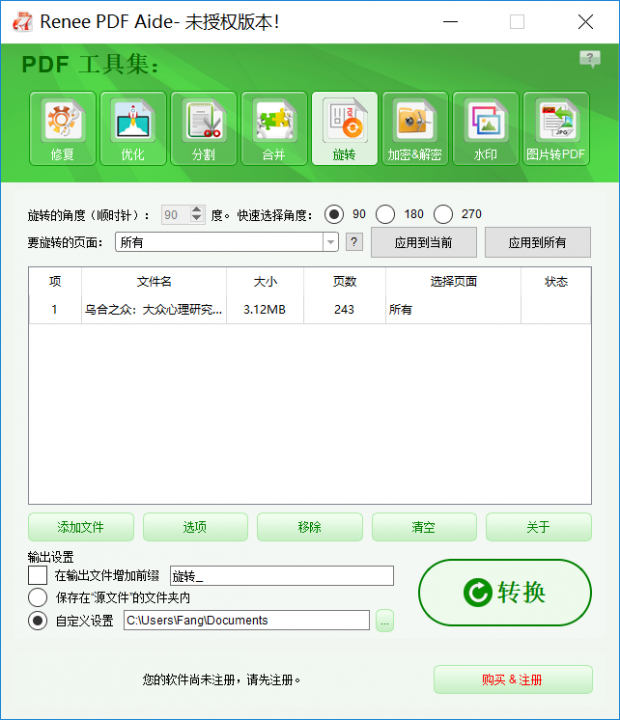Click the 页数 column header
620x720 pixels.
(x=344, y=281)
